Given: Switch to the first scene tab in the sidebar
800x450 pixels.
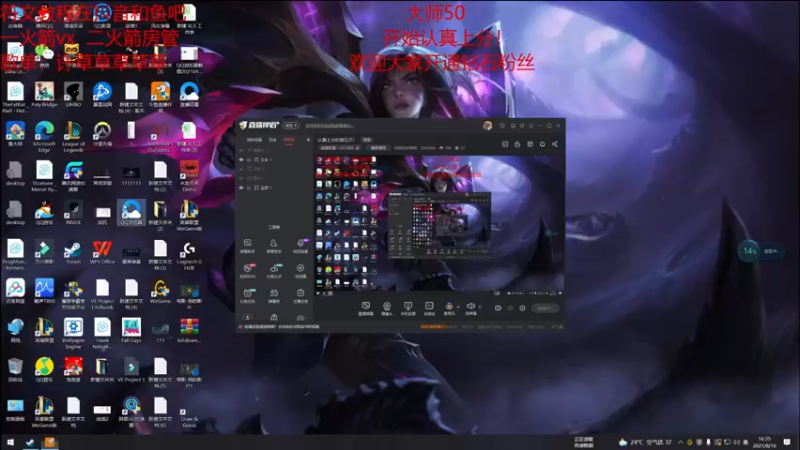Looking at the screenshot, I should click(x=254, y=140).
